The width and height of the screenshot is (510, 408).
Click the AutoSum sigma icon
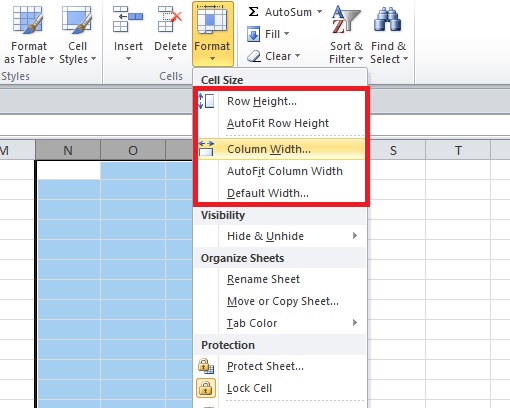253,12
